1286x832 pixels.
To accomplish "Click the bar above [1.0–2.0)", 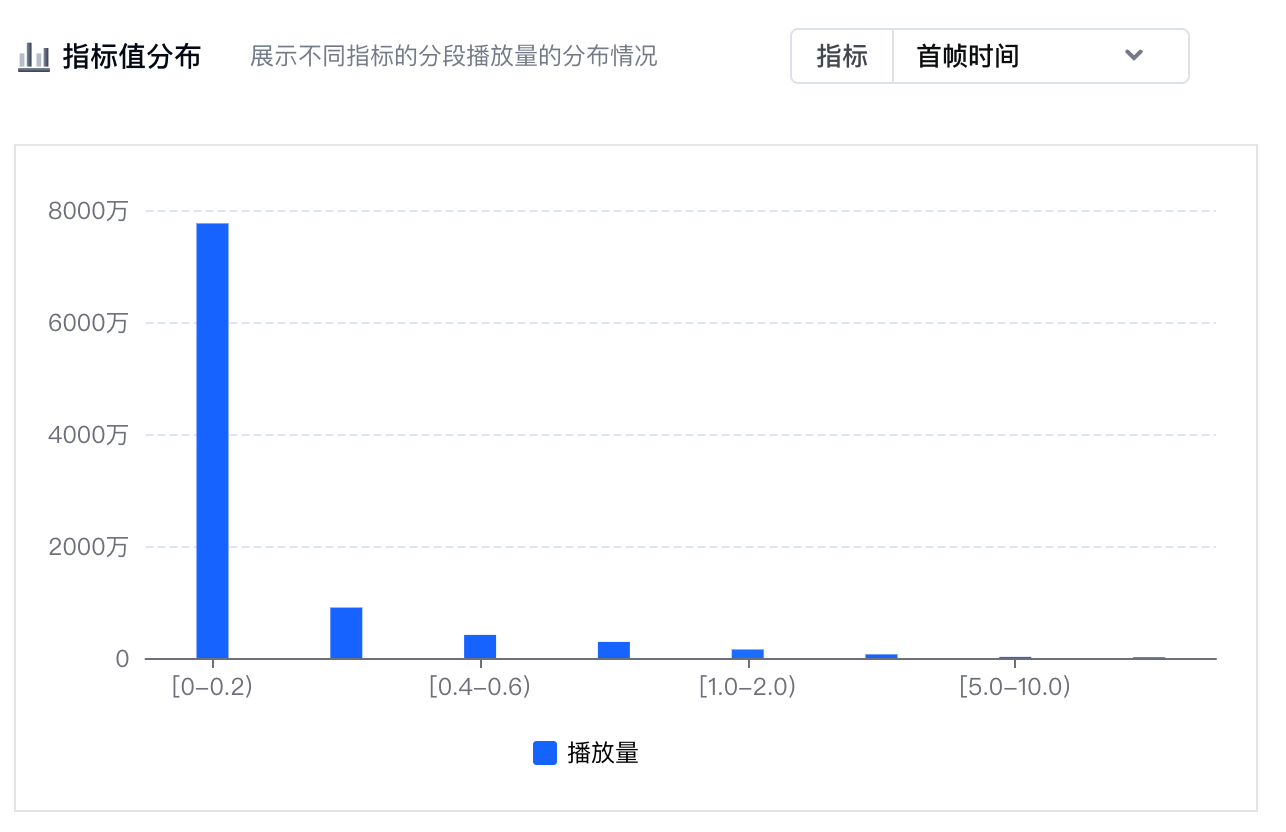I will 747,653.
